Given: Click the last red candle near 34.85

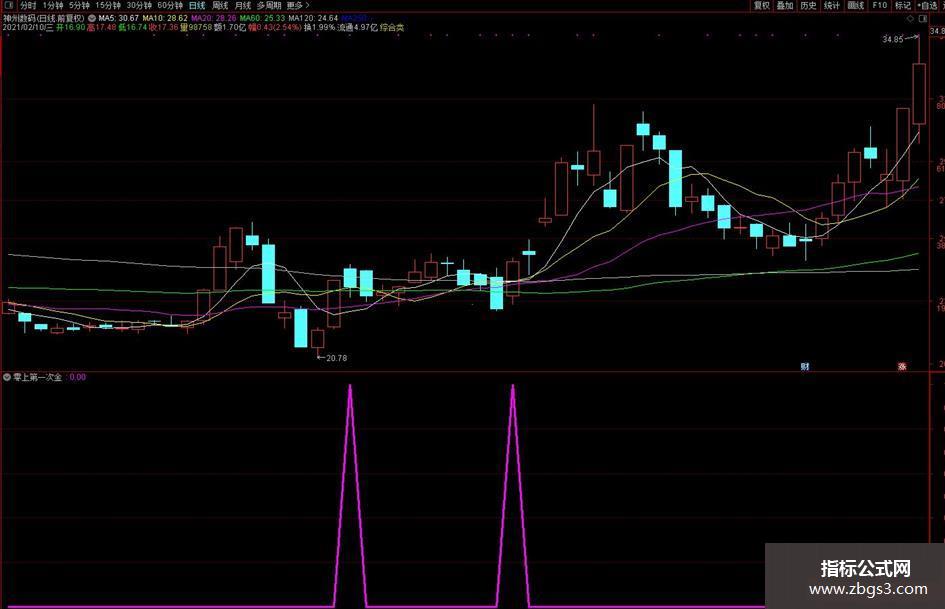Looking at the screenshot, I should (919, 93).
